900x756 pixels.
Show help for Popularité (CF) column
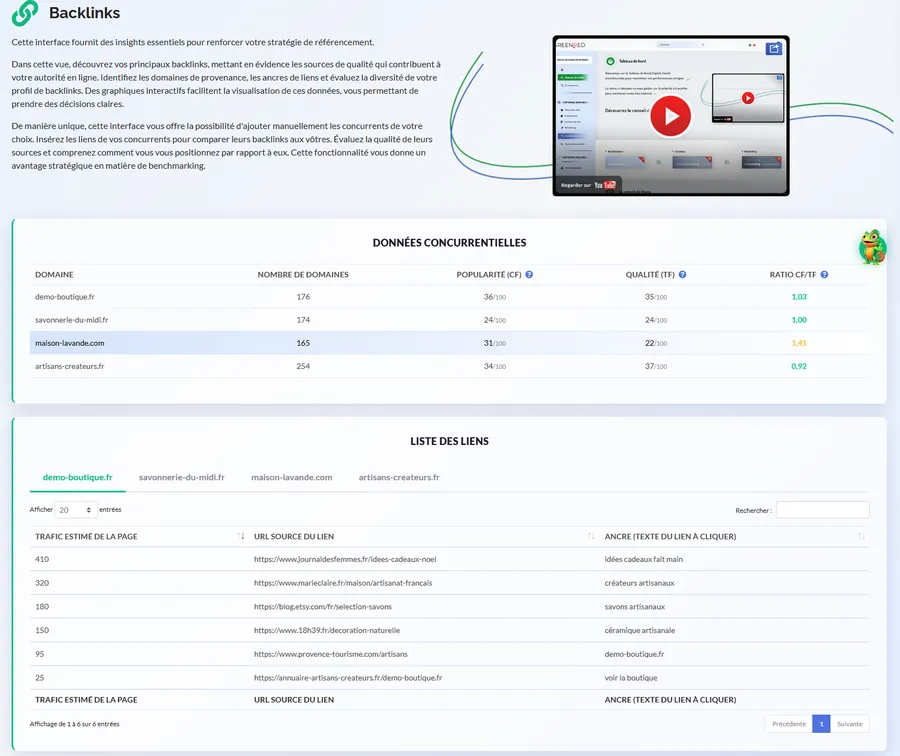pos(529,274)
